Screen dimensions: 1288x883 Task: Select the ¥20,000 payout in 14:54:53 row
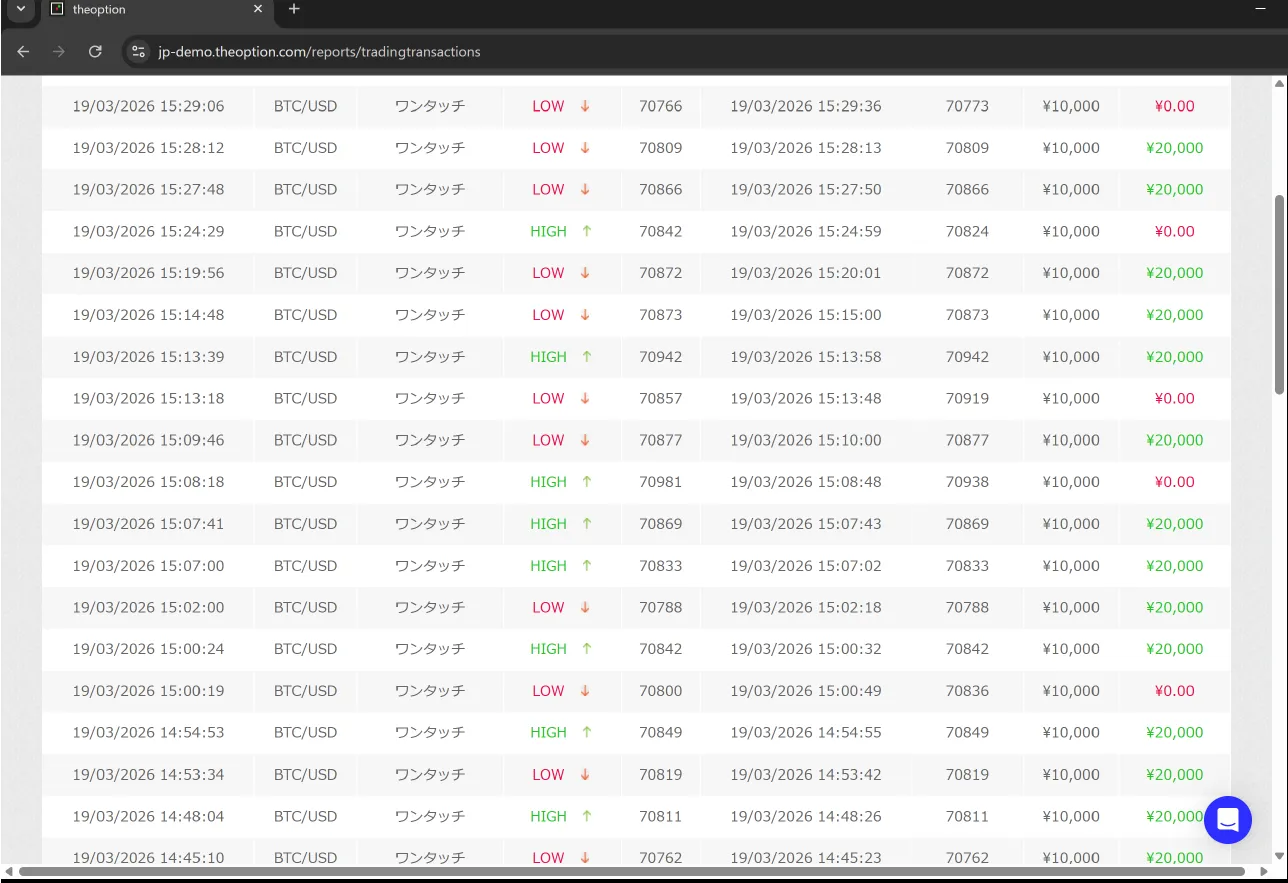click(x=1174, y=733)
